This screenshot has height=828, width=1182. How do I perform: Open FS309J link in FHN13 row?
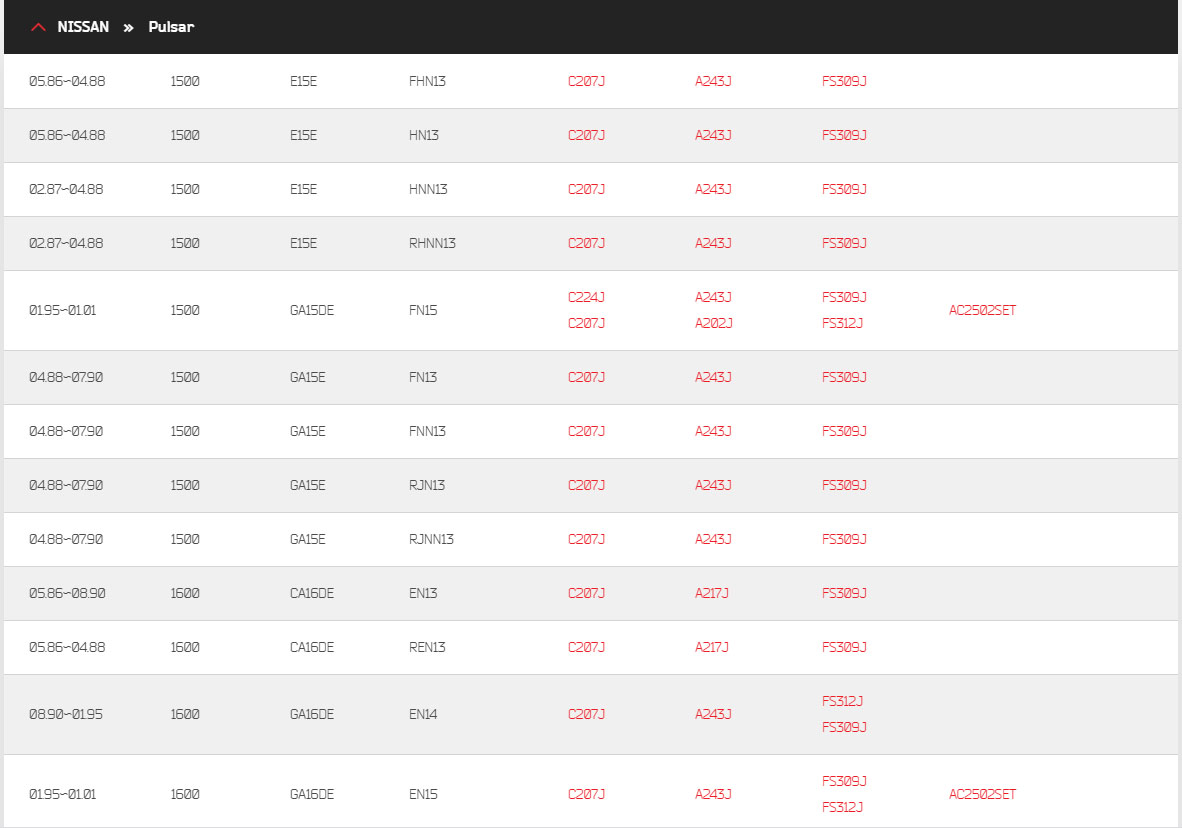pos(844,81)
